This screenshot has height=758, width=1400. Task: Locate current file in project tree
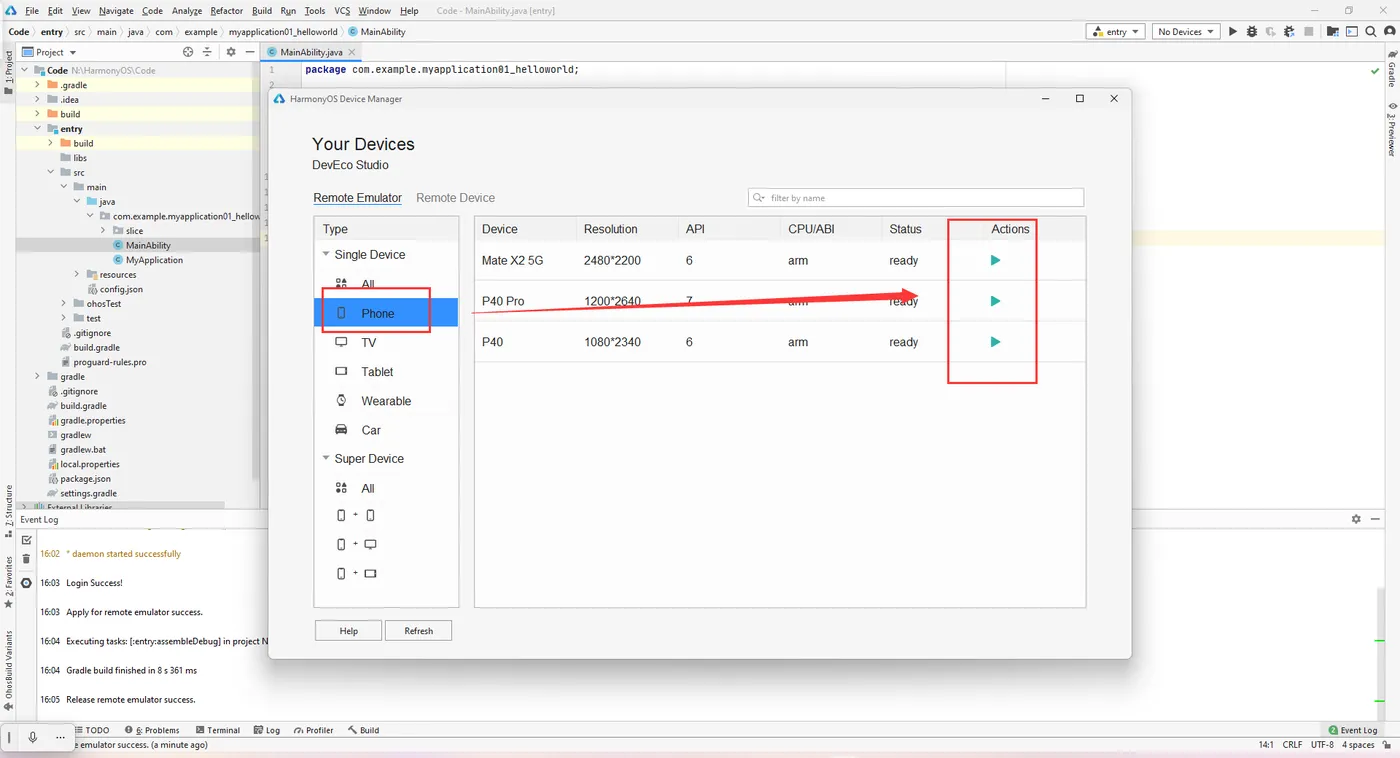click(188, 52)
